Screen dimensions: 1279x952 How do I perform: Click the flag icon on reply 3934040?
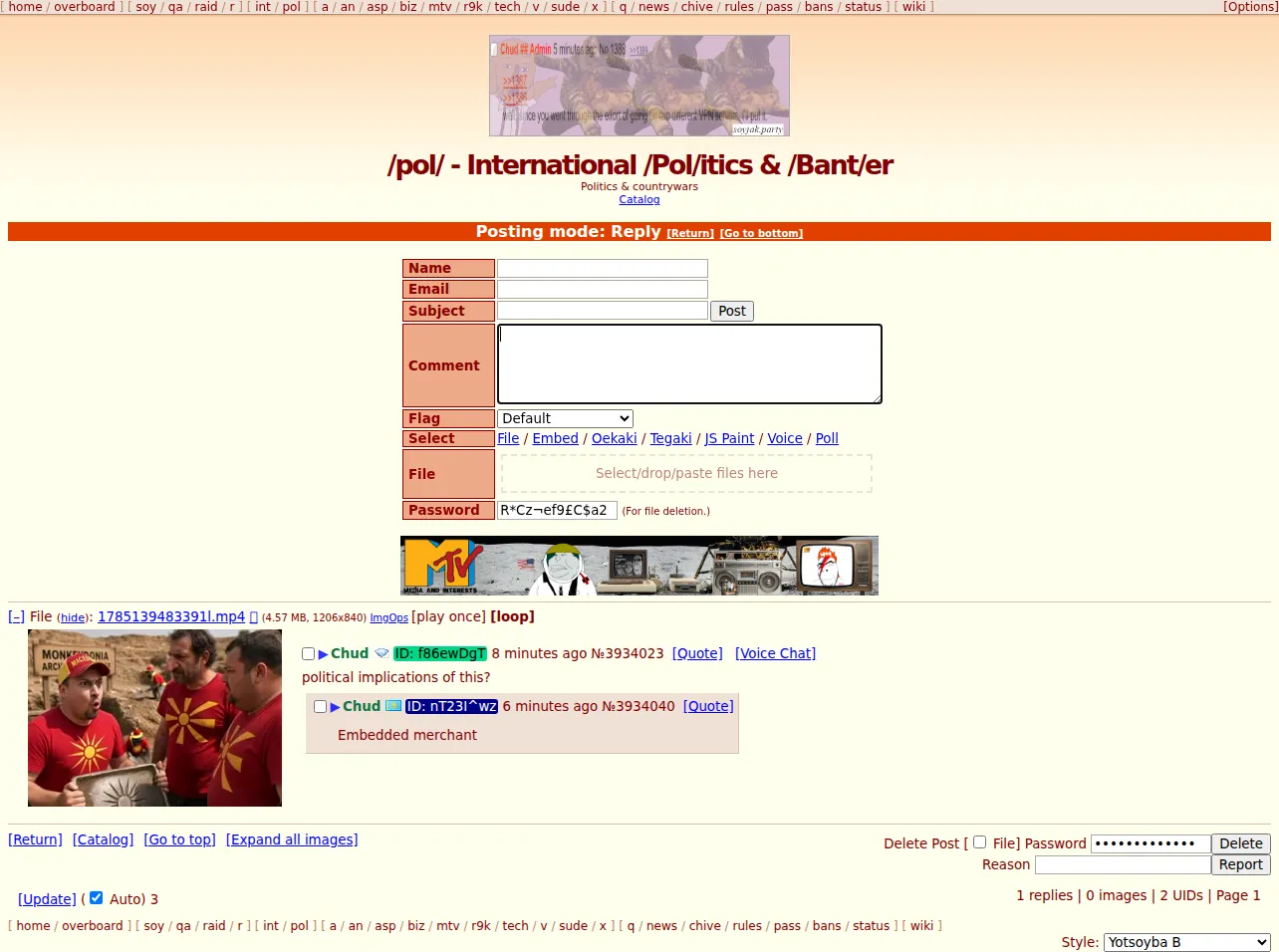click(393, 706)
